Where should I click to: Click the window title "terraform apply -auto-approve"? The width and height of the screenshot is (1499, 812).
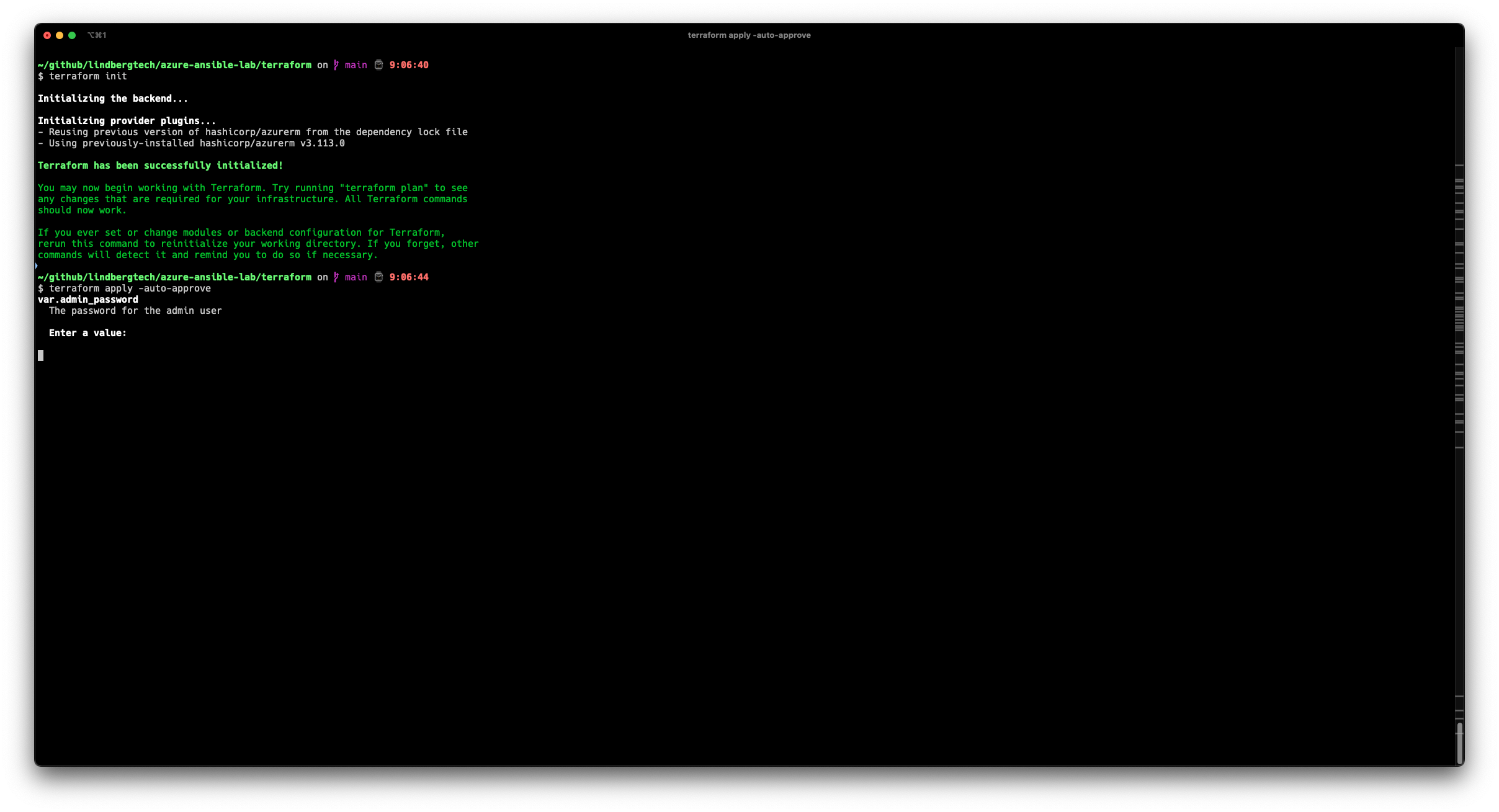(749, 35)
